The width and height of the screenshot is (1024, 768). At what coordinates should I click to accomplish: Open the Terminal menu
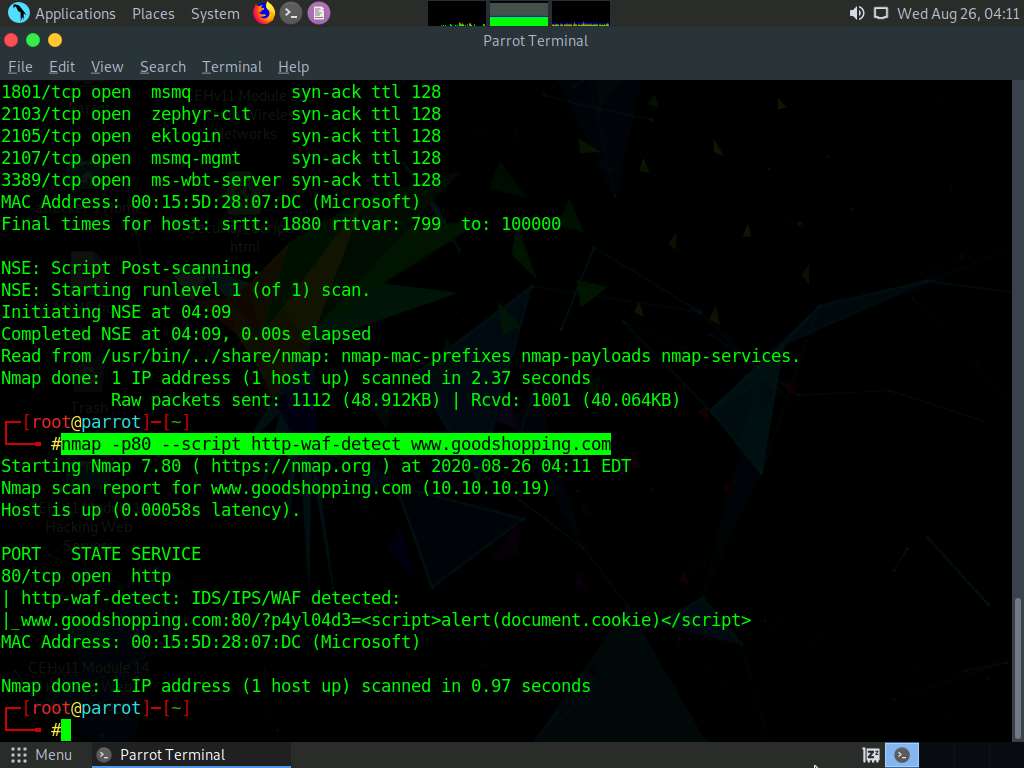click(x=232, y=67)
